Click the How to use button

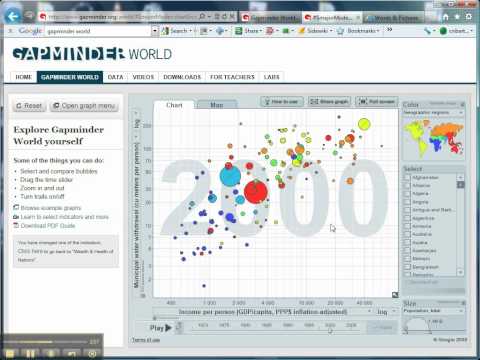pos(282,101)
